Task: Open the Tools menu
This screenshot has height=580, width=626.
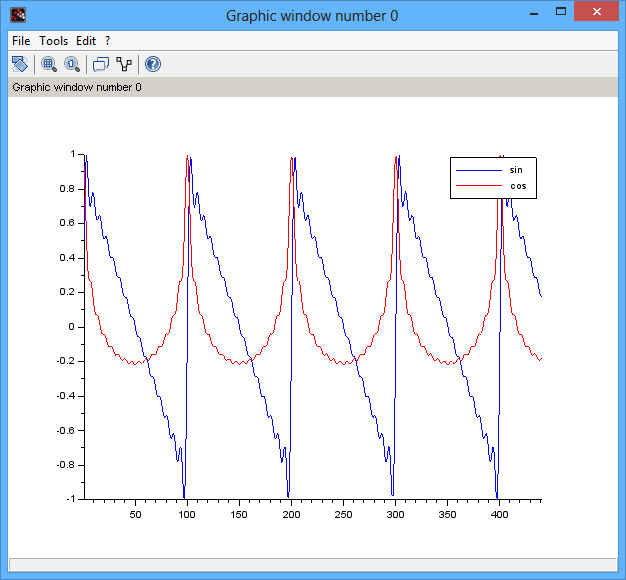Action: [53, 41]
